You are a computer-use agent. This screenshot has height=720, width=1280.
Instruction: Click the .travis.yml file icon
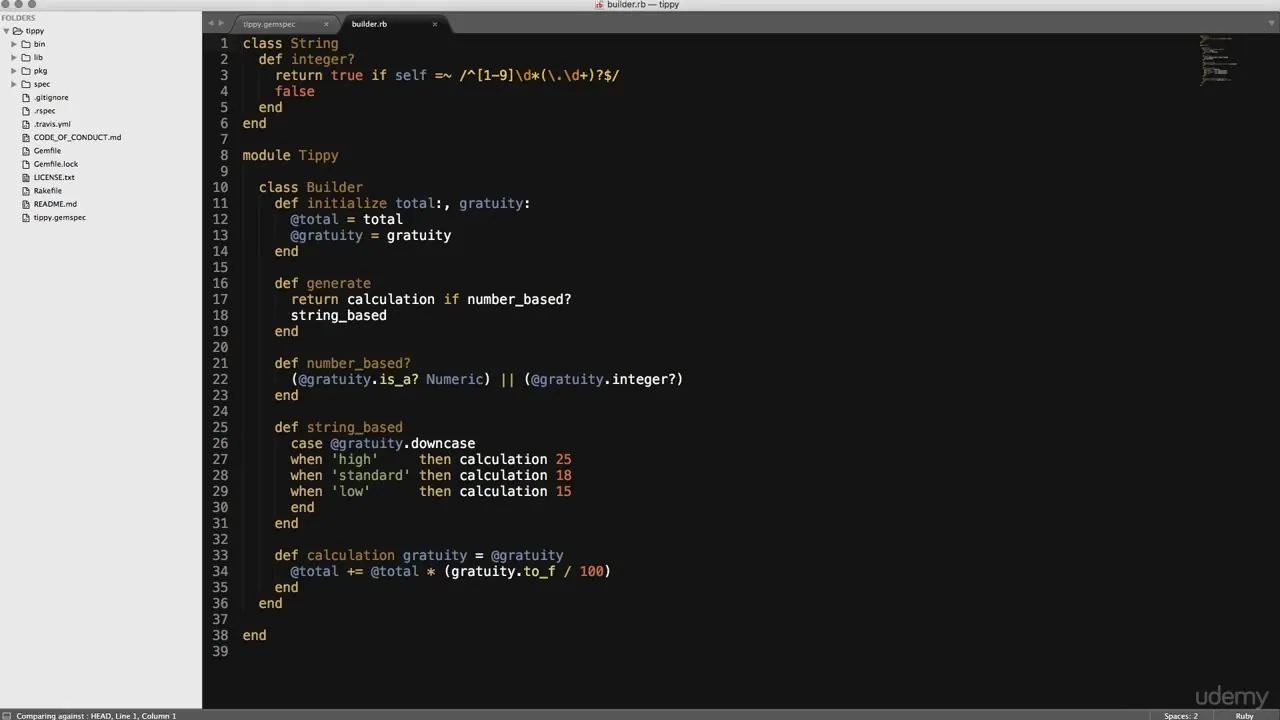pyautogui.click(x=26, y=124)
